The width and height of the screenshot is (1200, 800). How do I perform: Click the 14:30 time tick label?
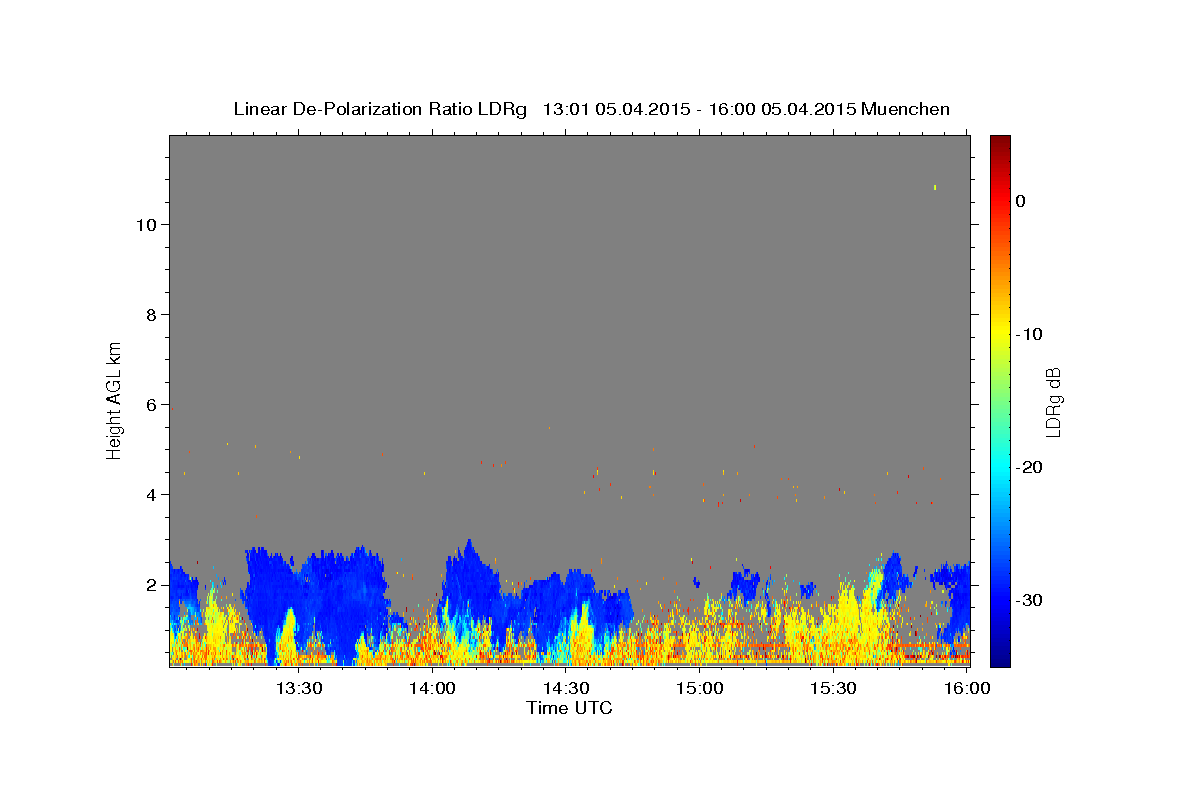567,688
